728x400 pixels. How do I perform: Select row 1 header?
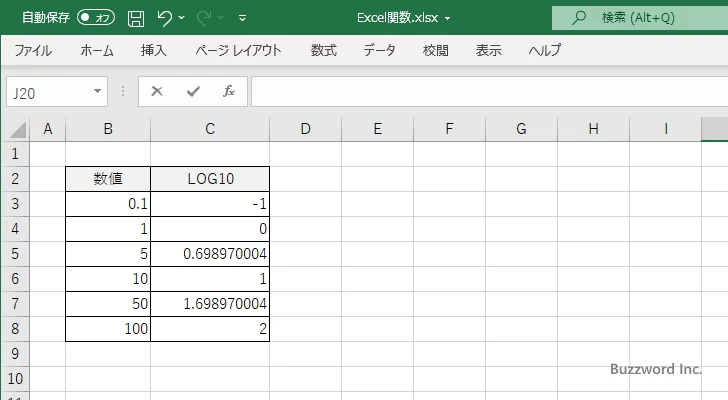(15, 154)
